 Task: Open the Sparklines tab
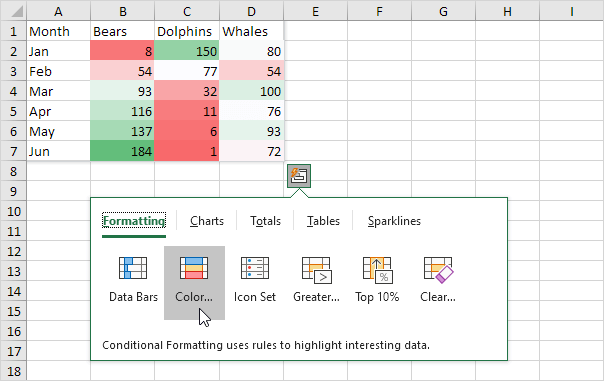click(x=394, y=221)
